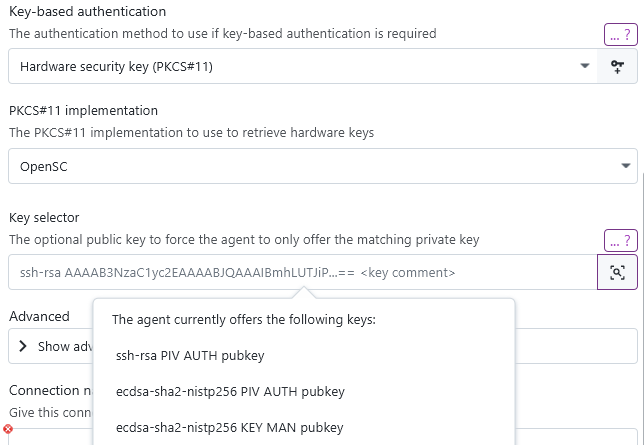Click the PKCS#11 implementation heading

coord(83,111)
